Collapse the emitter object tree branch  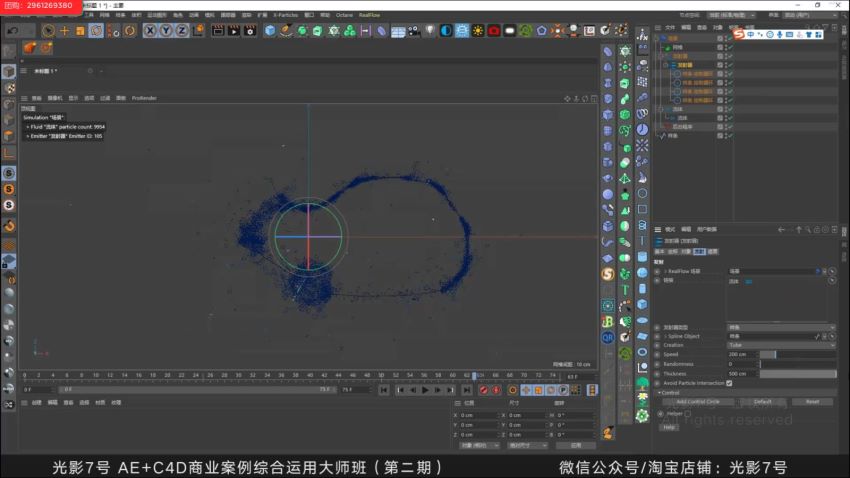click(666, 65)
